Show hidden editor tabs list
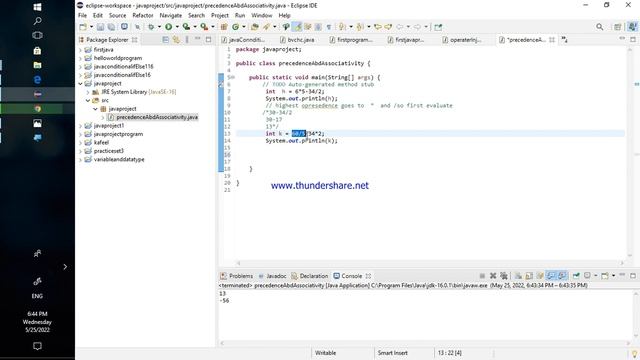640x360 pixels. [564, 40]
